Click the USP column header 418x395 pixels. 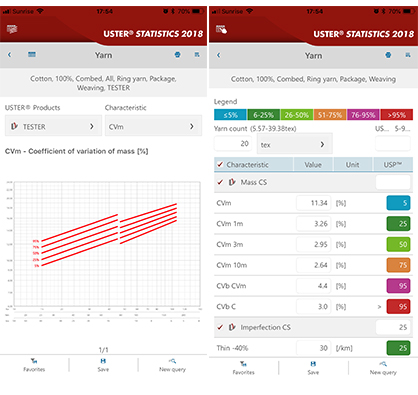(x=393, y=165)
